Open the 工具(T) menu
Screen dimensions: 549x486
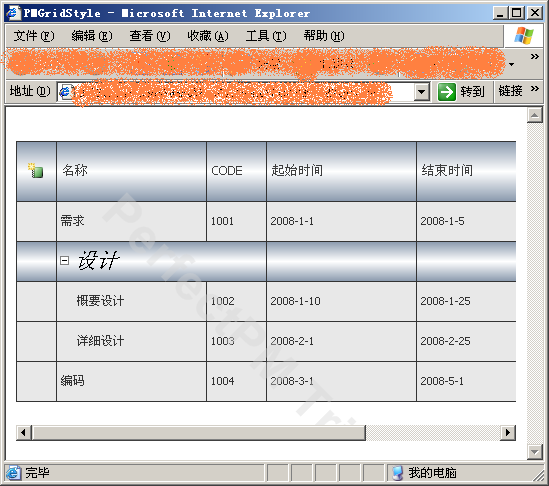click(266, 36)
